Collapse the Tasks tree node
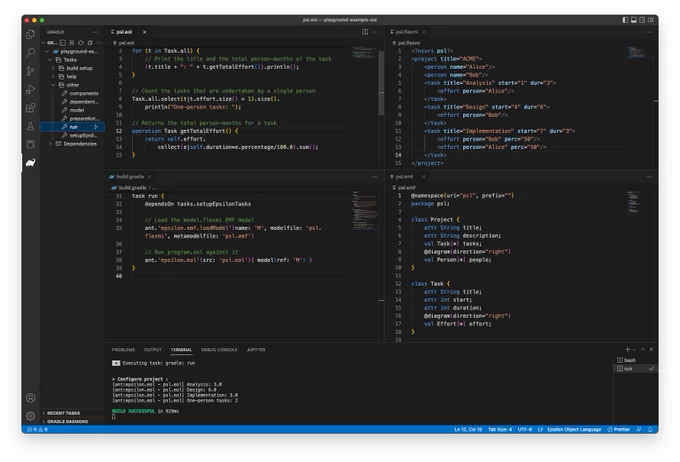This screenshot has width=680, height=462. pos(50,59)
